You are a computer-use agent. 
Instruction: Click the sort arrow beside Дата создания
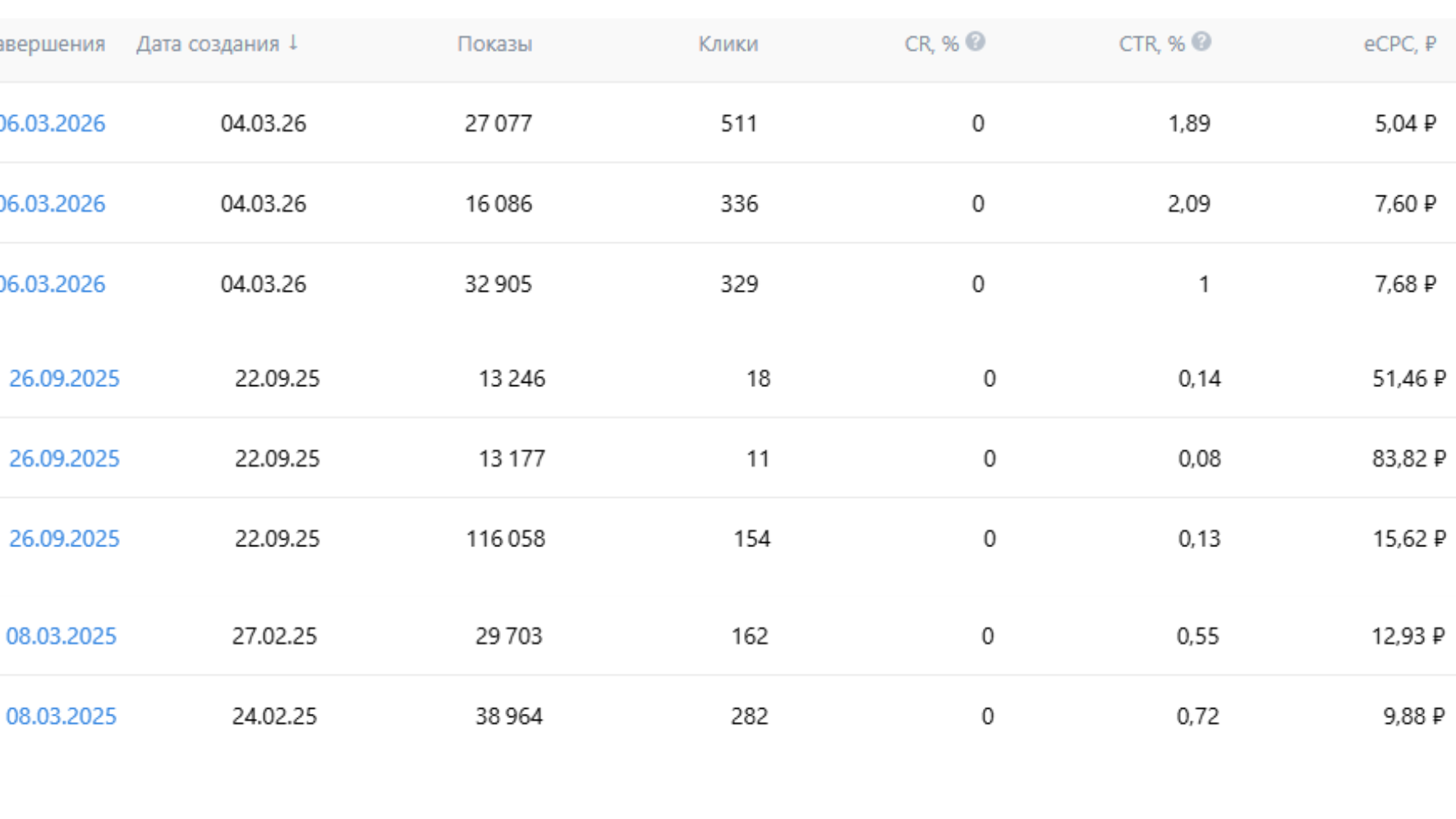tap(293, 44)
